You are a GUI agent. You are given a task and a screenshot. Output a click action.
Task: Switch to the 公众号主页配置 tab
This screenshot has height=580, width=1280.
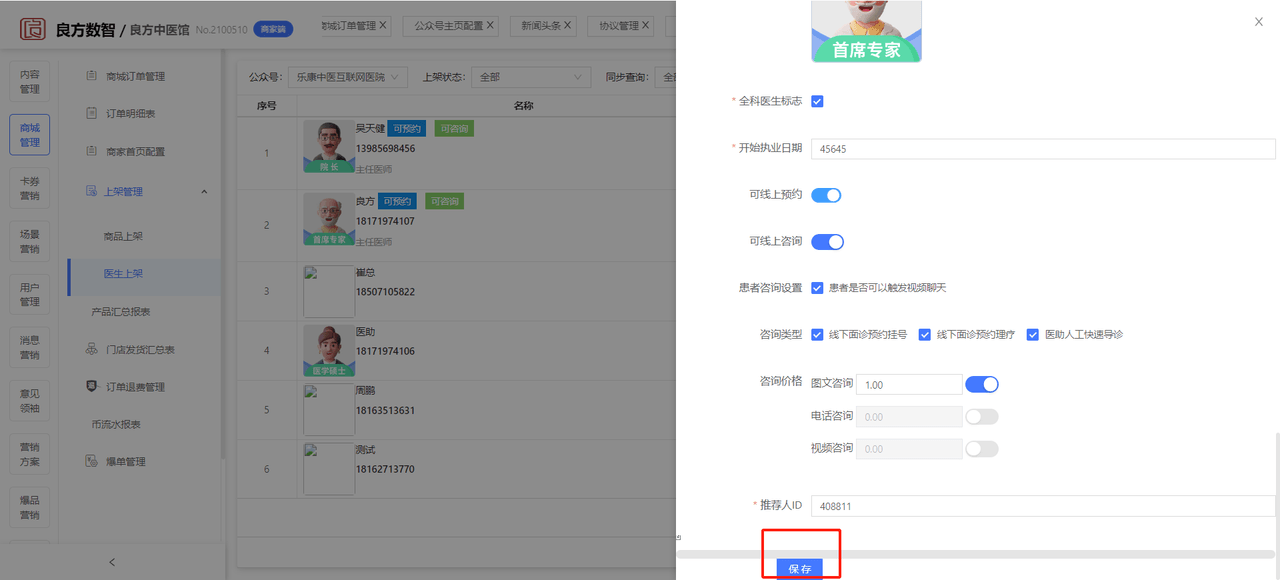(450, 26)
